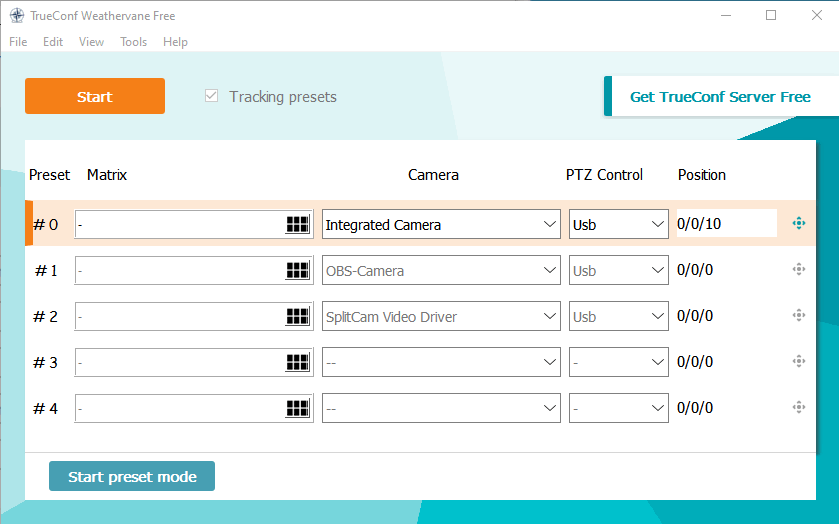
Task: Click the 0/0/10 position field
Action: 727,223
